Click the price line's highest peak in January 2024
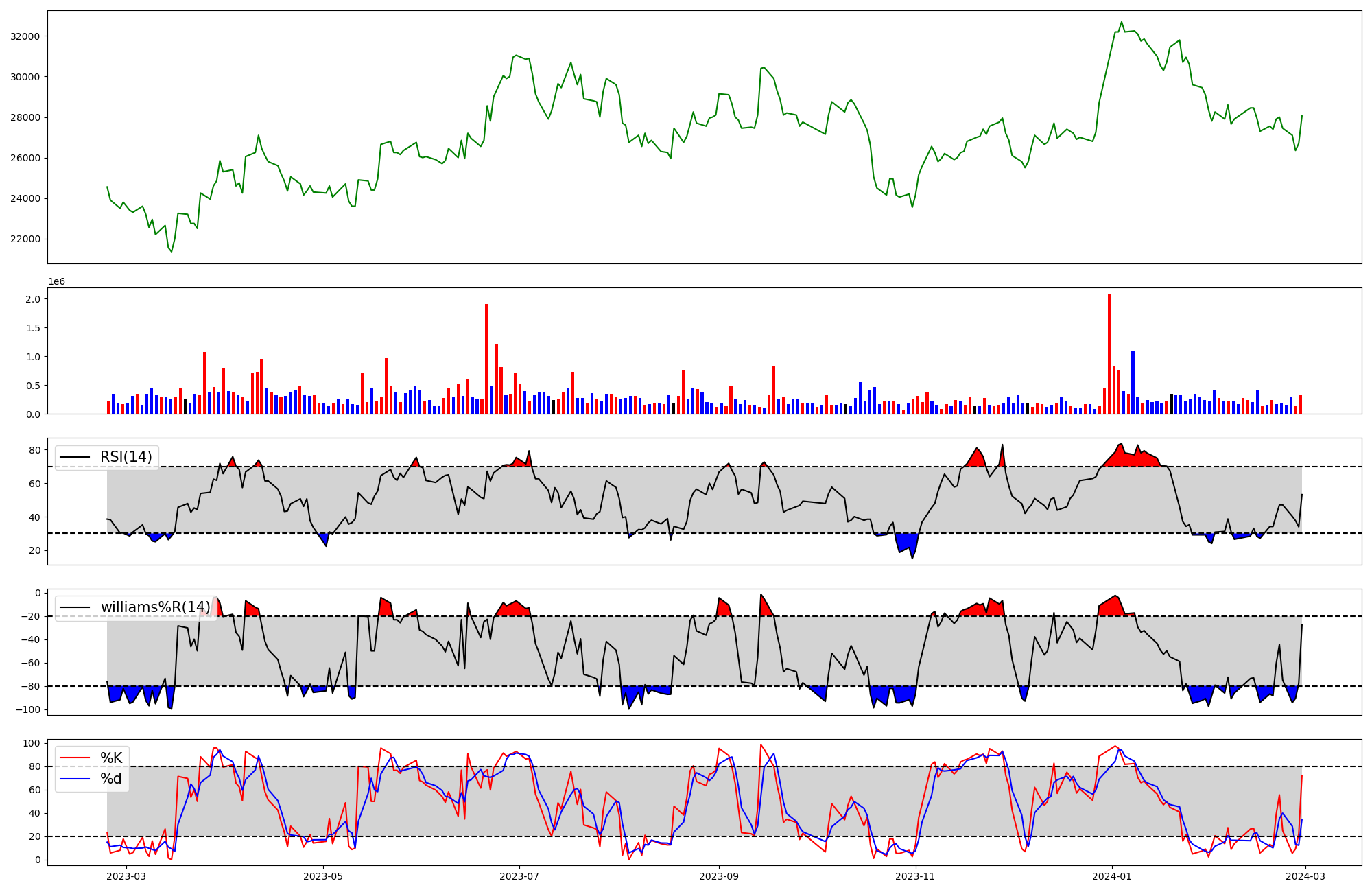Image resolution: width=1372 pixels, height=892 pixels. [1122, 22]
